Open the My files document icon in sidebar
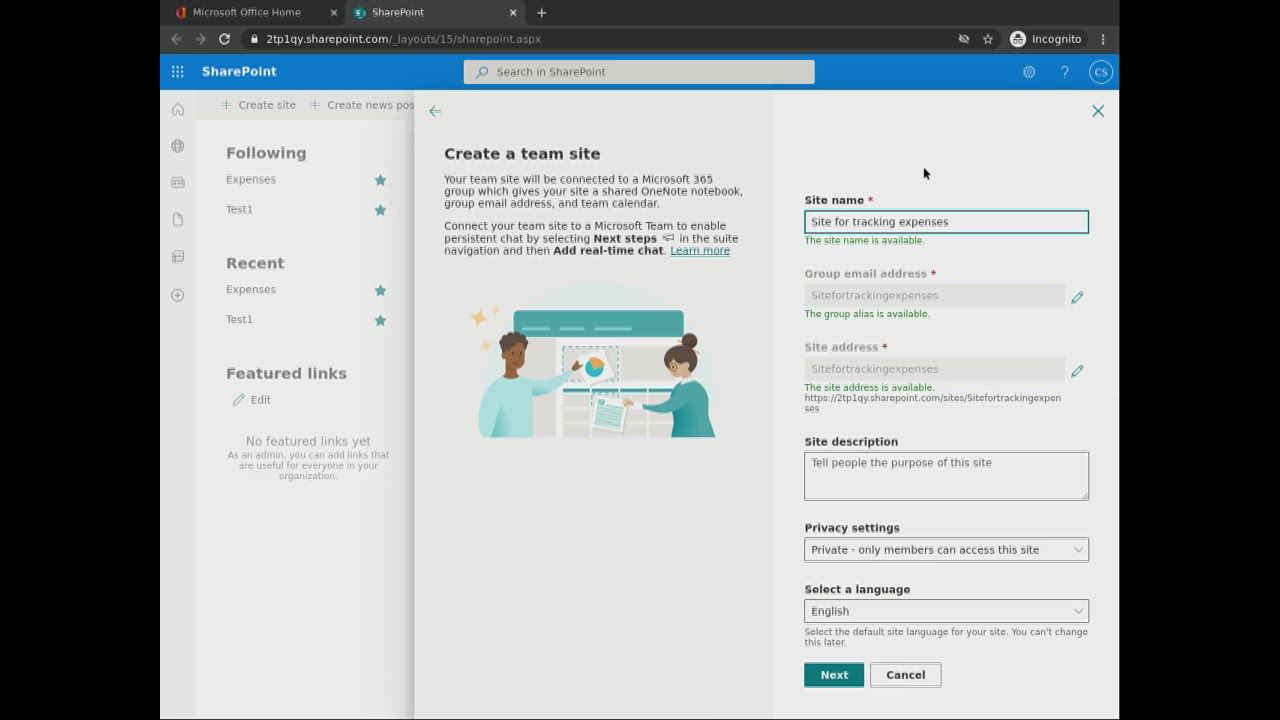 pyautogui.click(x=178, y=220)
